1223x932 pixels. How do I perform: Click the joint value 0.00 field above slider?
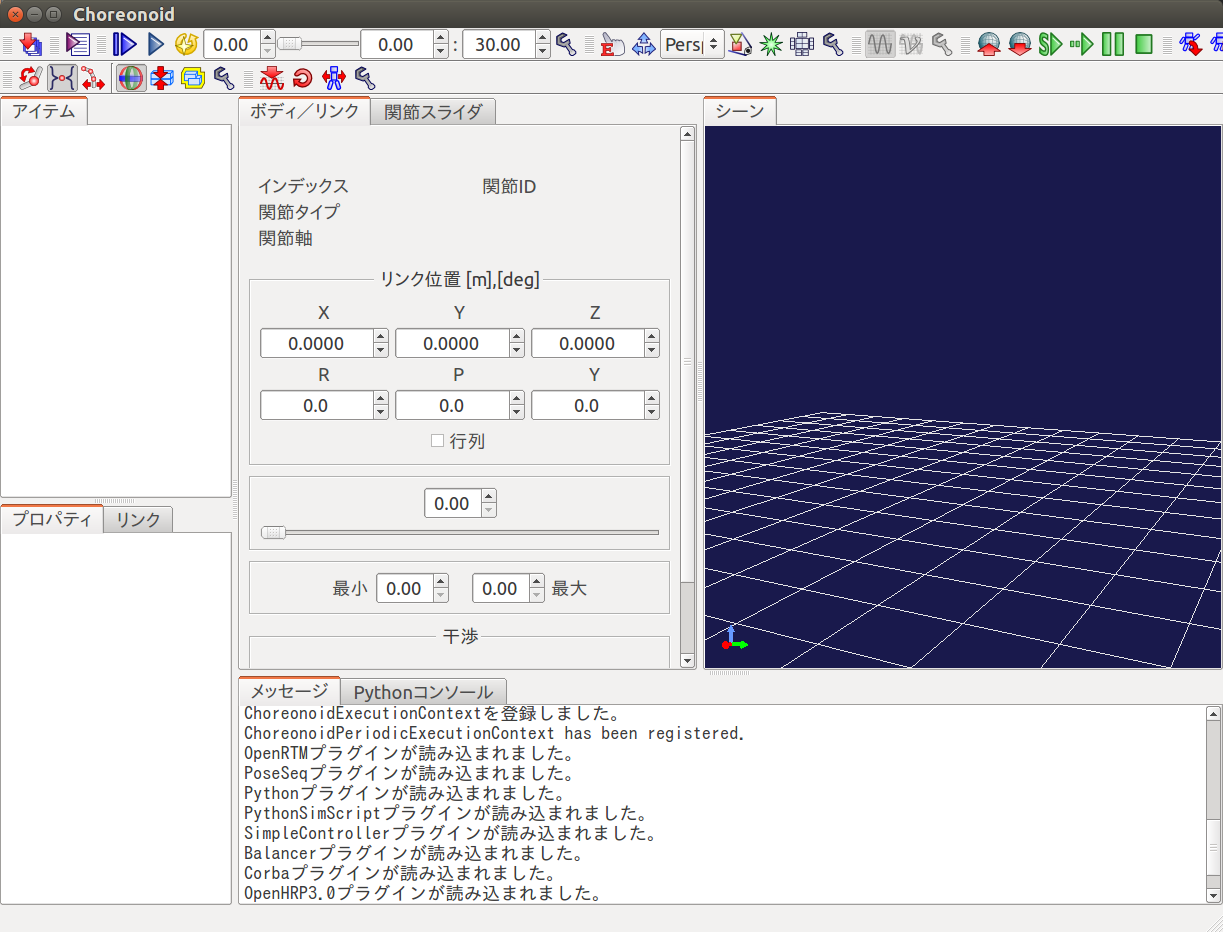[452, 503]
